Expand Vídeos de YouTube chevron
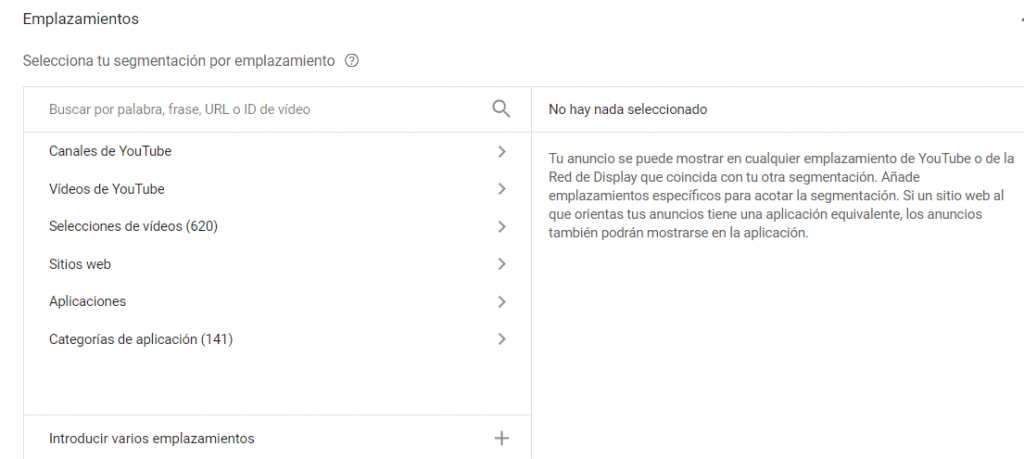Screen dimensions: 1024x459 point(502,189)
